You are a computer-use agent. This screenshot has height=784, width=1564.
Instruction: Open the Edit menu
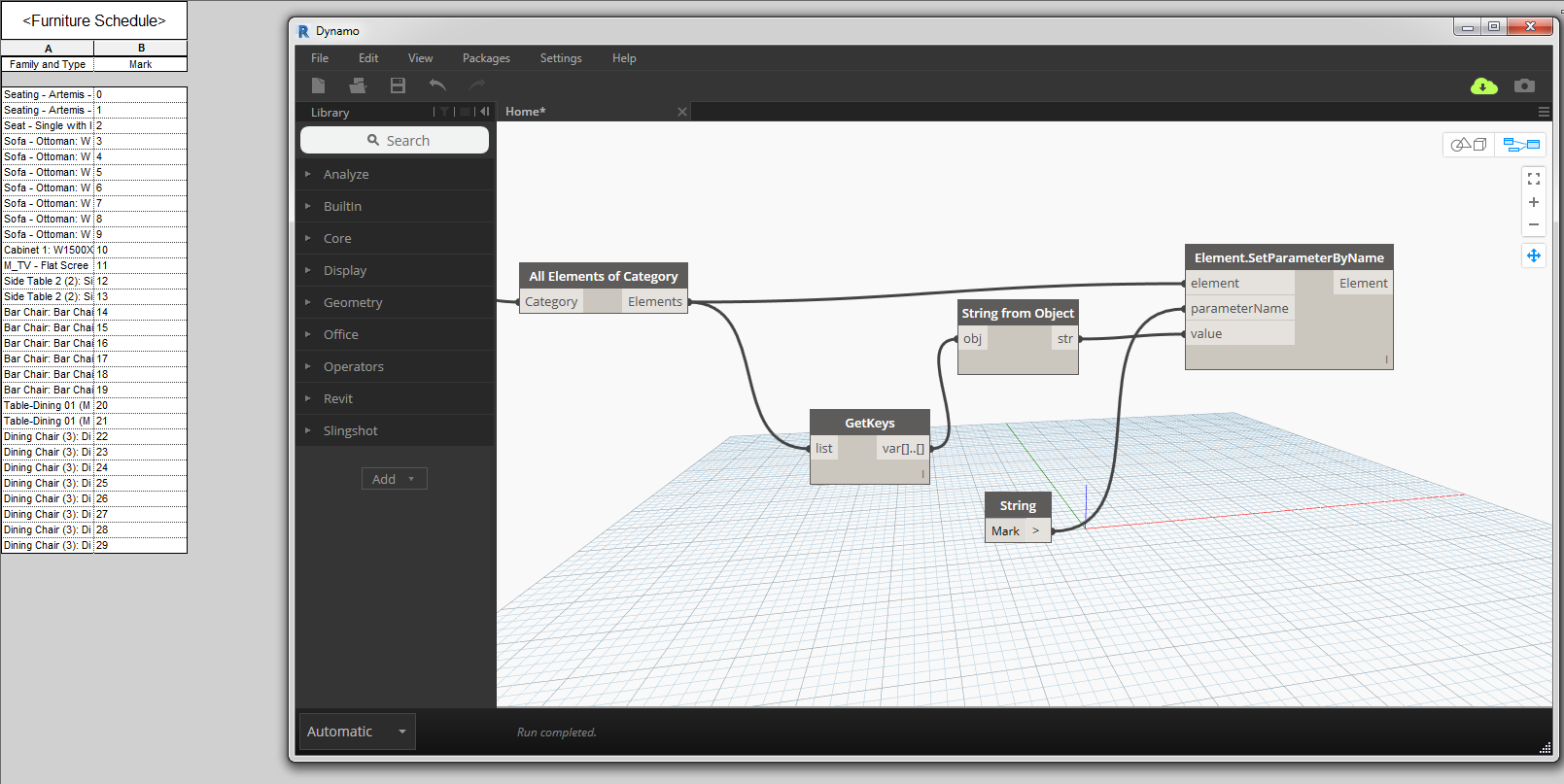pos(368,58)
